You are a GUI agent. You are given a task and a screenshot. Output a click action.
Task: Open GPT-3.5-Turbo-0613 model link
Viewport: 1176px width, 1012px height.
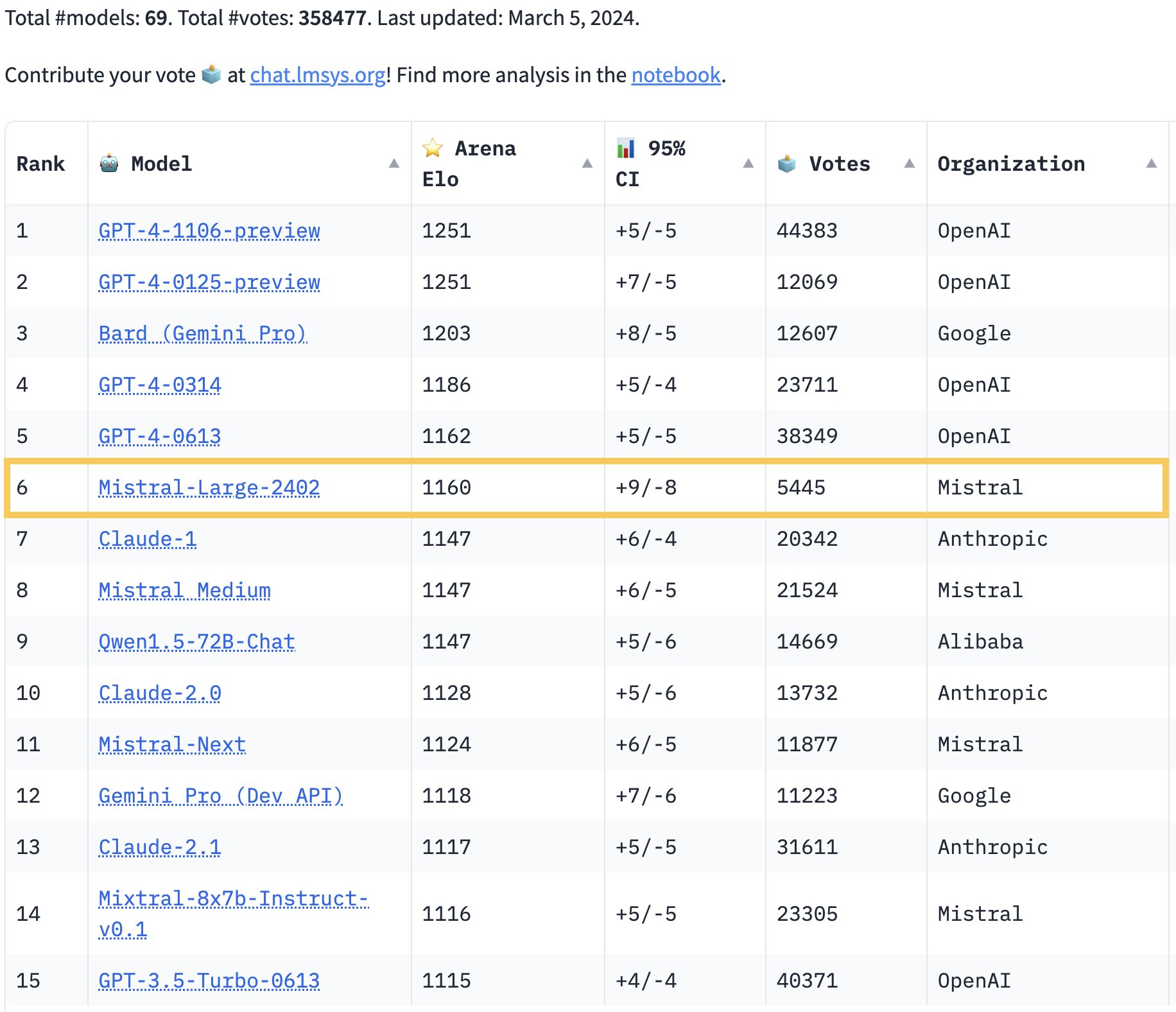click(x=209, y=981)
